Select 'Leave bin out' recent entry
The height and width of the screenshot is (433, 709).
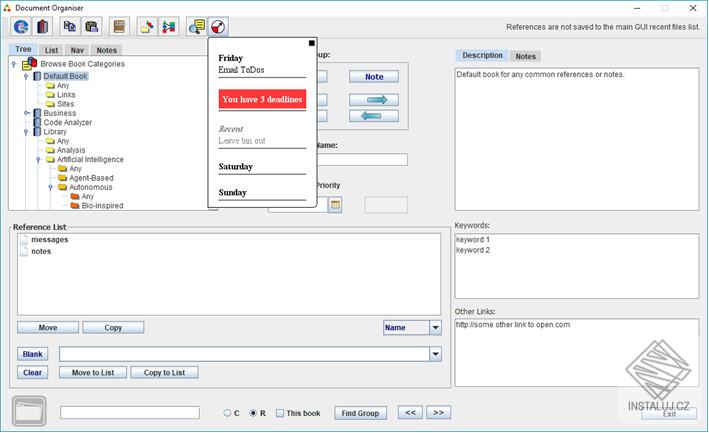tap(242, 141)
